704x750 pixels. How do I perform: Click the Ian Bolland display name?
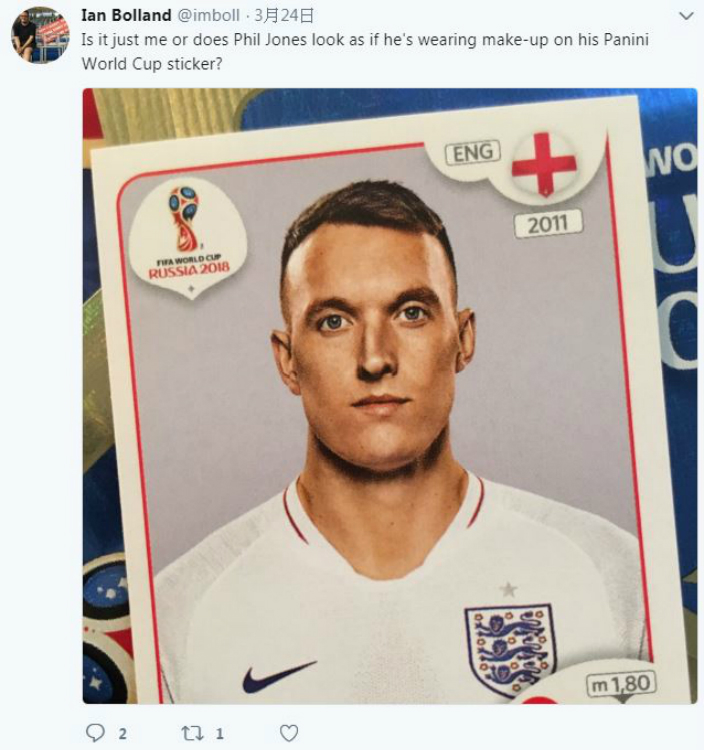(126, 15)
